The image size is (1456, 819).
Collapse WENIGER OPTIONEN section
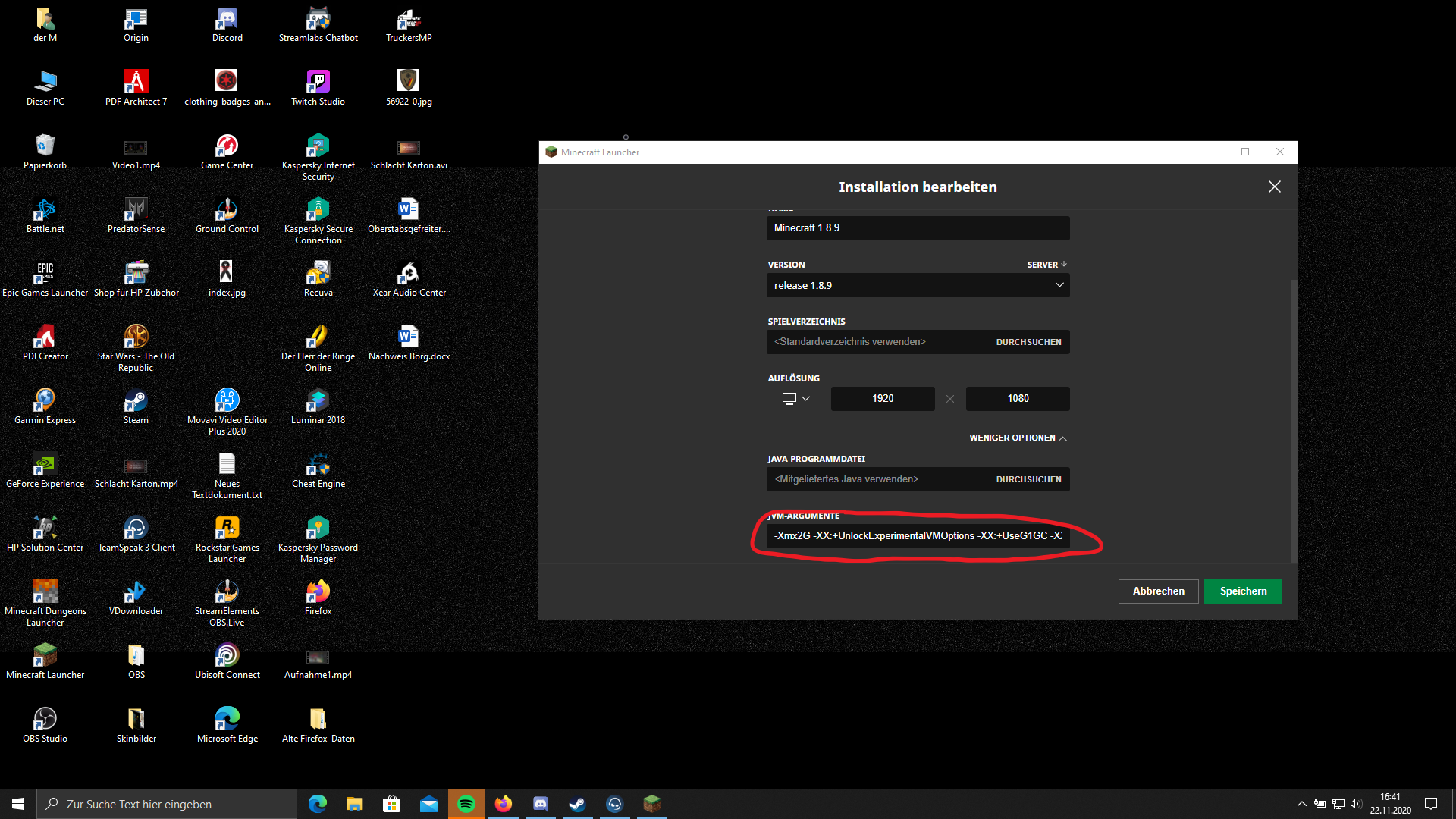[x=1018, y=438]
